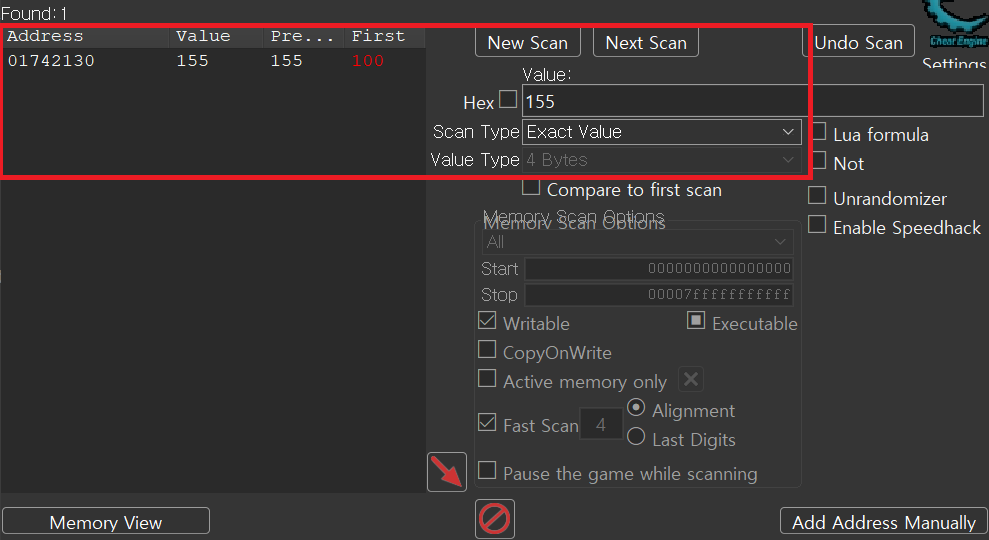Image resolution: width=989 pixels, height=540 pixels.
Task: Click Add Address Manually button
Action: coord(883,522)
